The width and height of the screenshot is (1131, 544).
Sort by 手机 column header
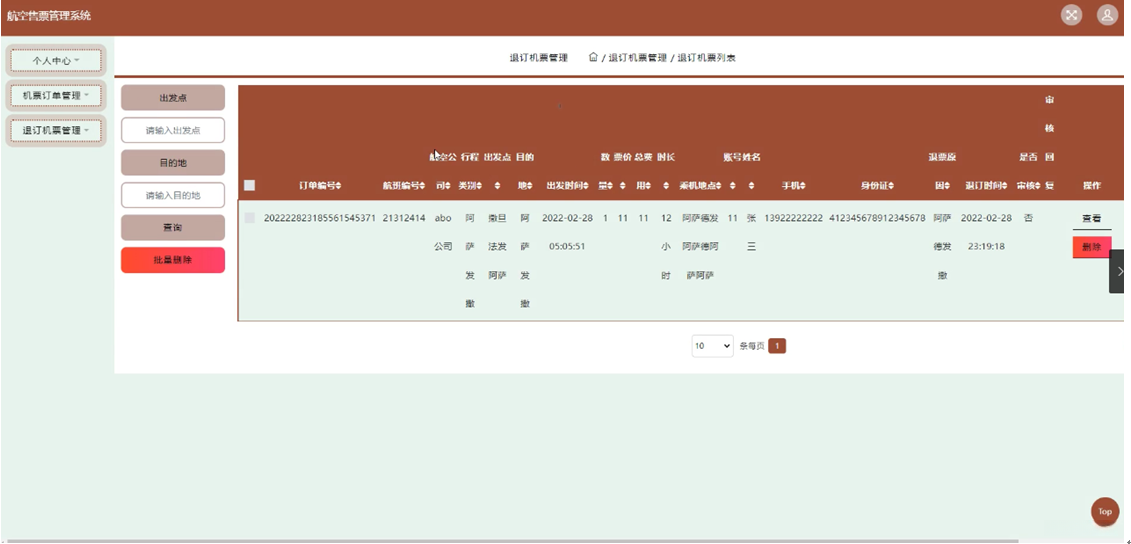tap(793, 185)
